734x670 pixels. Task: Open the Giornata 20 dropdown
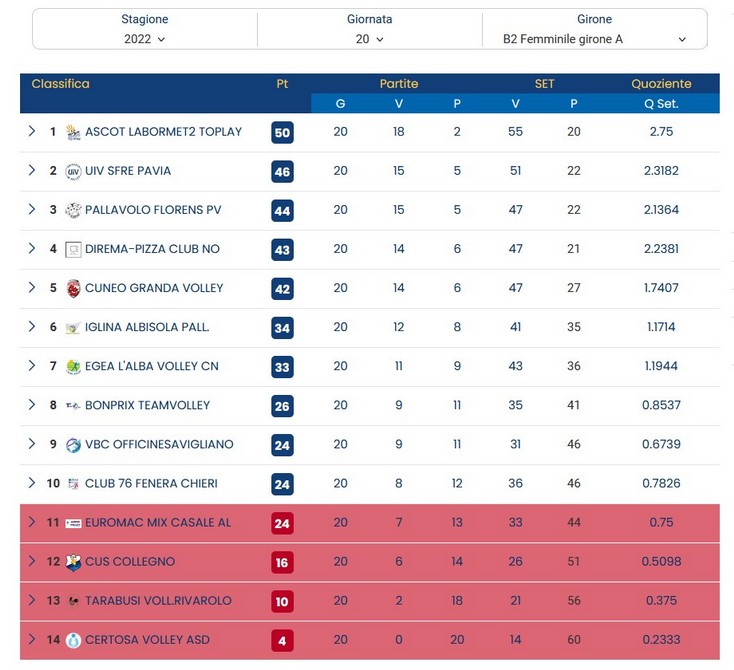tap(369, 39)
